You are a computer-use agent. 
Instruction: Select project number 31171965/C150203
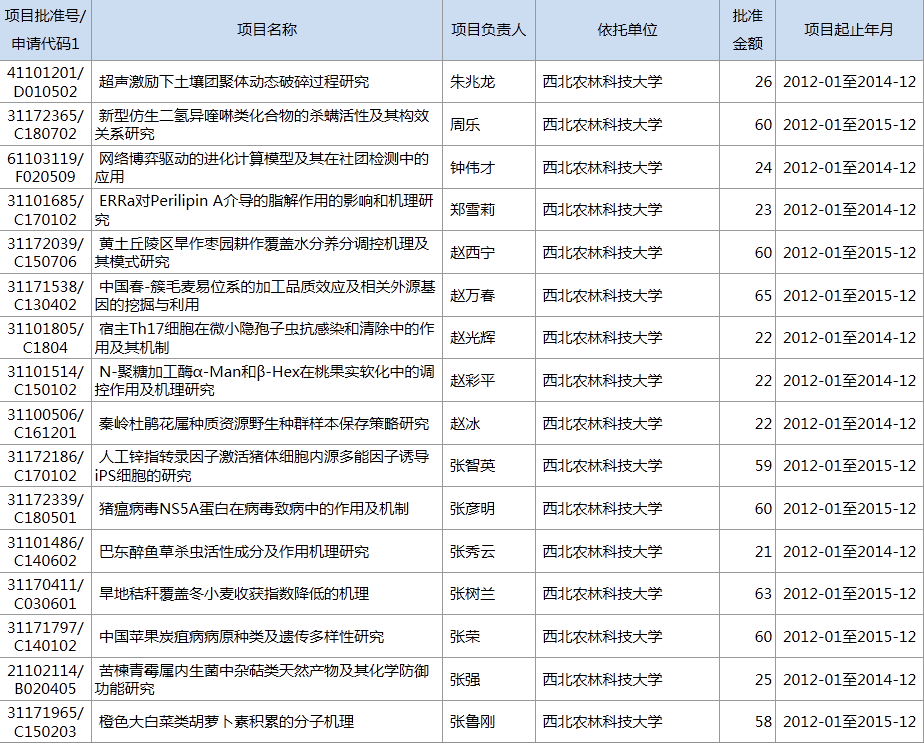45,722
